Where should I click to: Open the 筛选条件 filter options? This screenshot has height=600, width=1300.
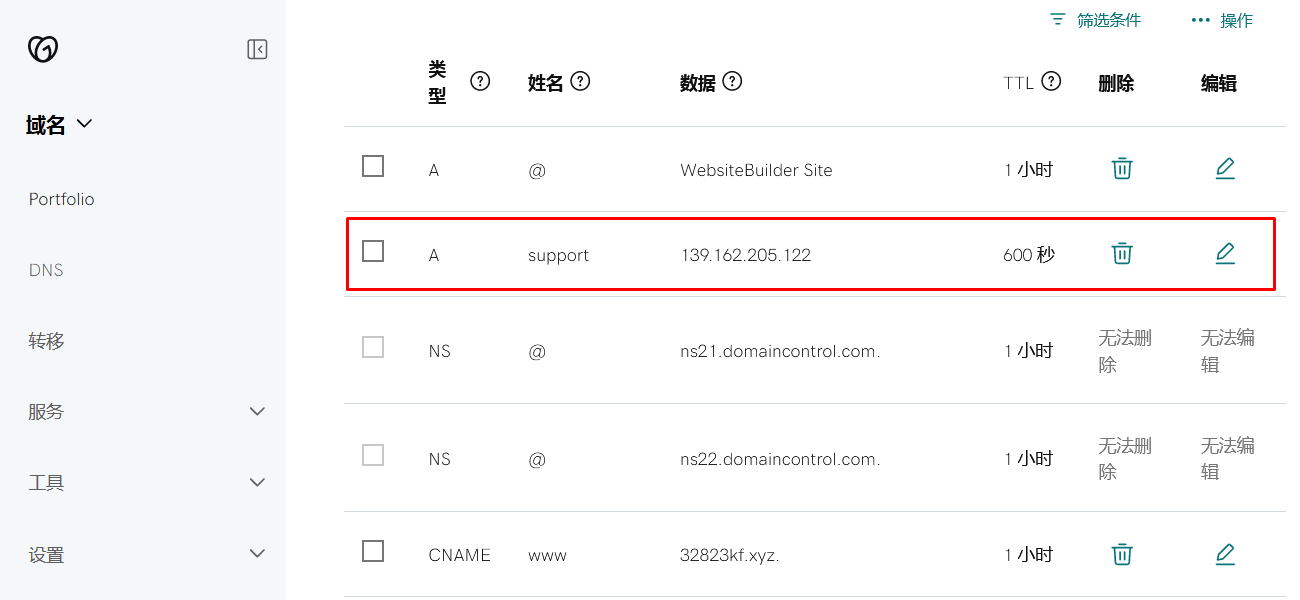click(1095, 19)
